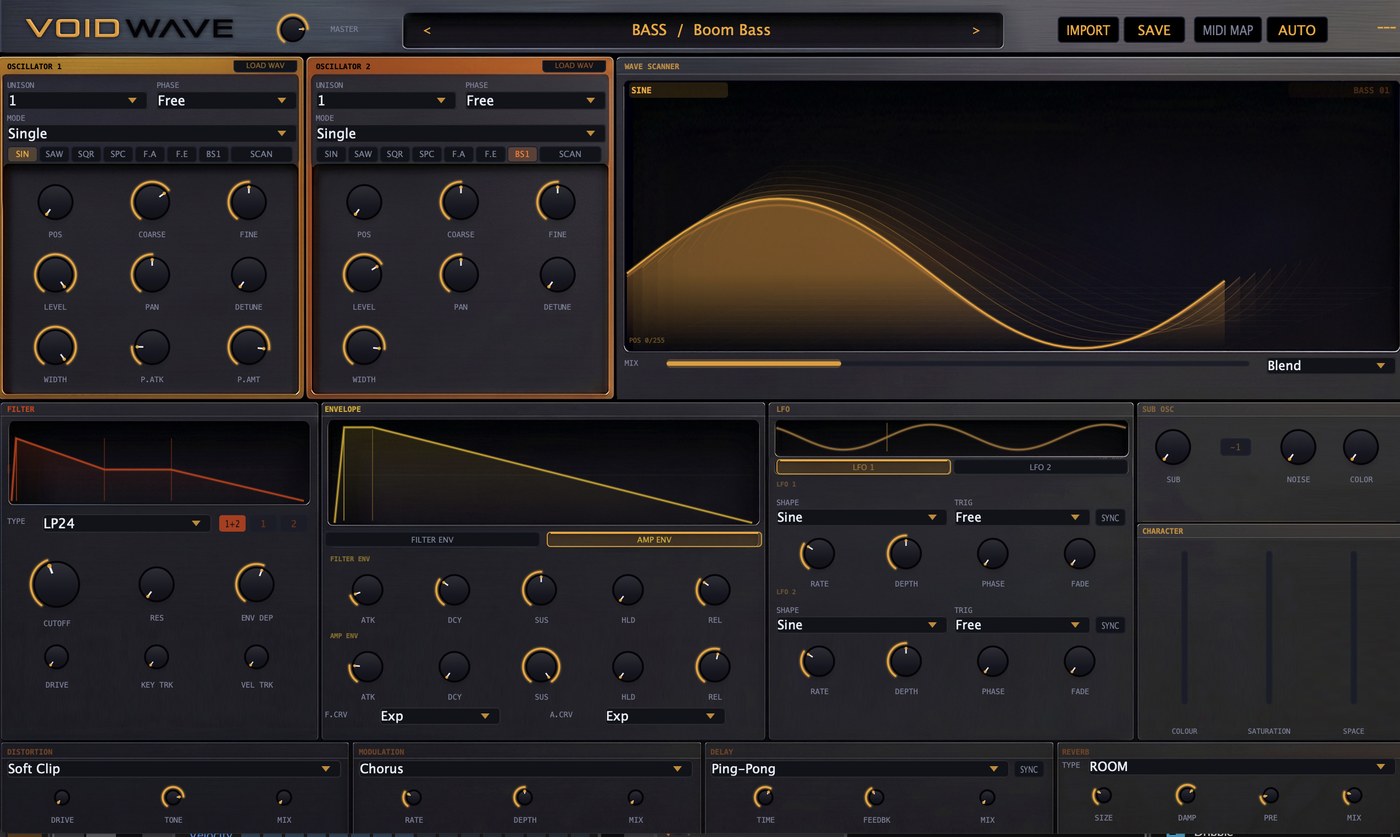The image size is (1400, 837).
Task: Click the sub octave -1 field
Action: click(1235, 447)
